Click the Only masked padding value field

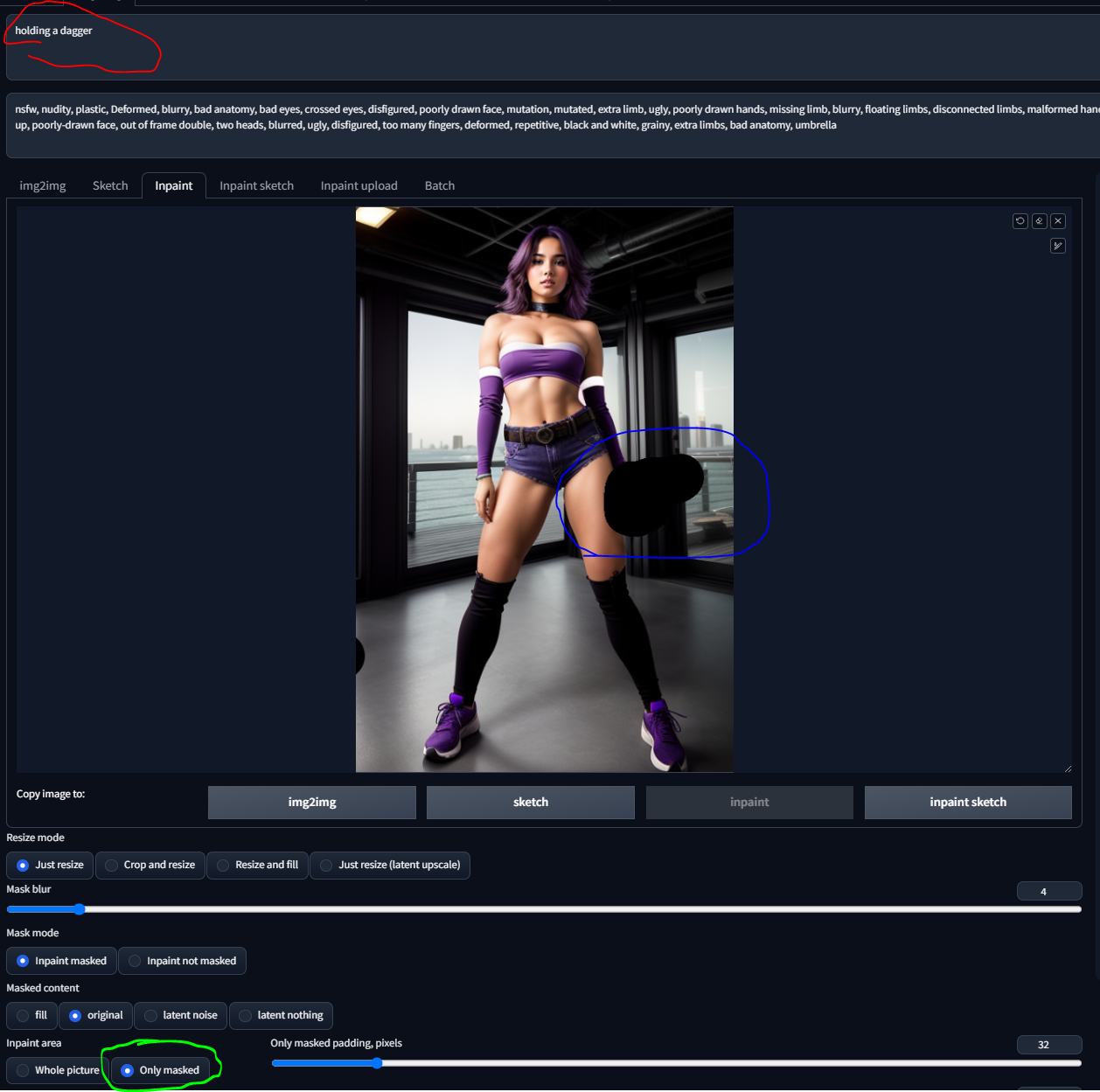pyautogui.click(x=1048, y=1045)
